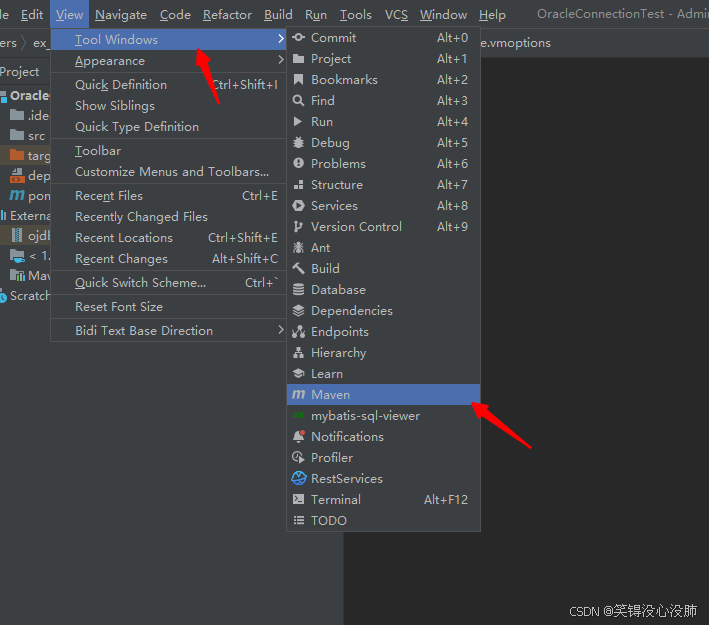
Task: Click the Problems exclamation icon
Action: 298,163
